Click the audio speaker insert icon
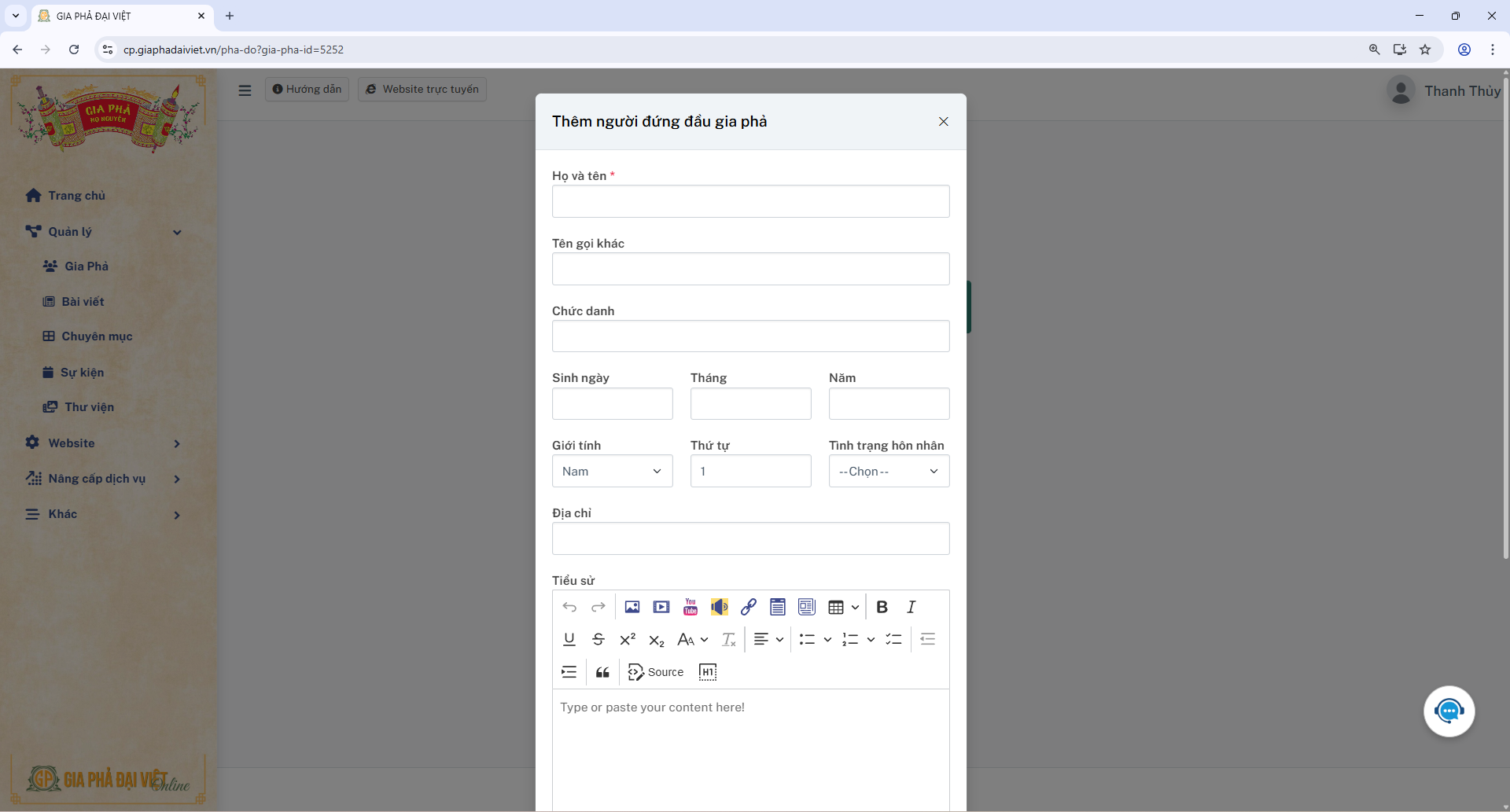Screen dimensions: 1510x812 (719, 607)
